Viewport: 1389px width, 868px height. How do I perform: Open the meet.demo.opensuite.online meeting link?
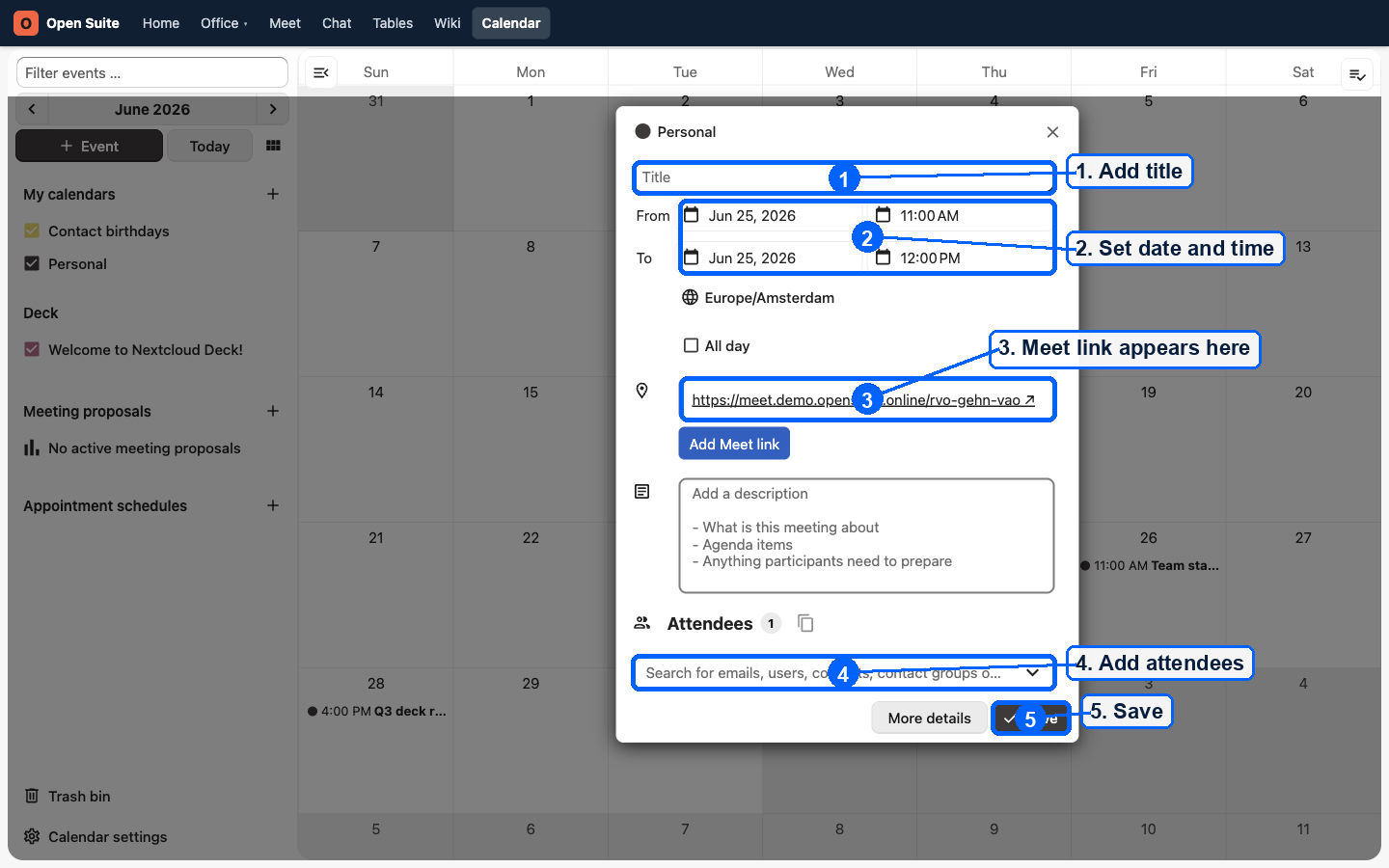pyautogui.click(x=863, y=399)
